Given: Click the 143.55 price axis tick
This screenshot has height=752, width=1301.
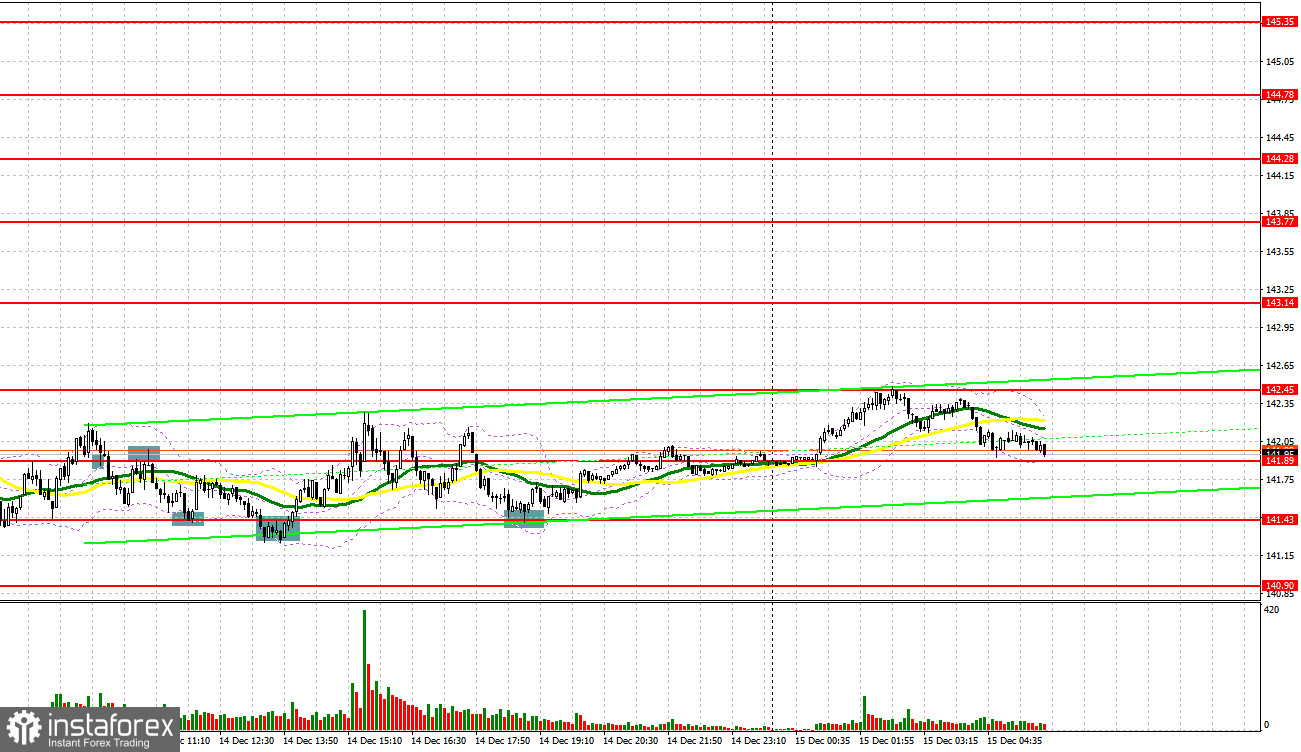Looking at the screenshot, I should 1279,252.
